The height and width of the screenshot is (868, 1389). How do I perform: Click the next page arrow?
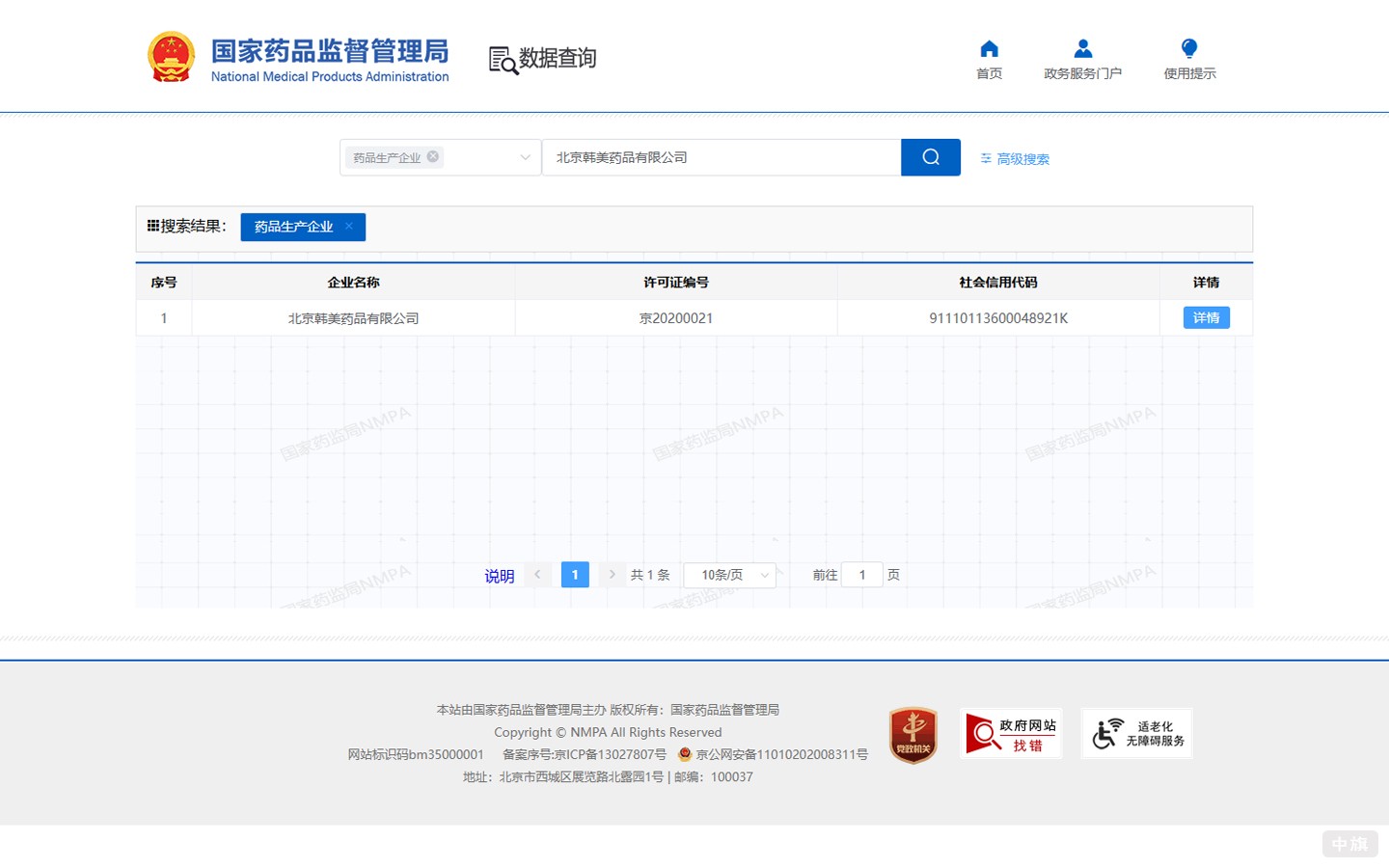(x=612, y=575)
